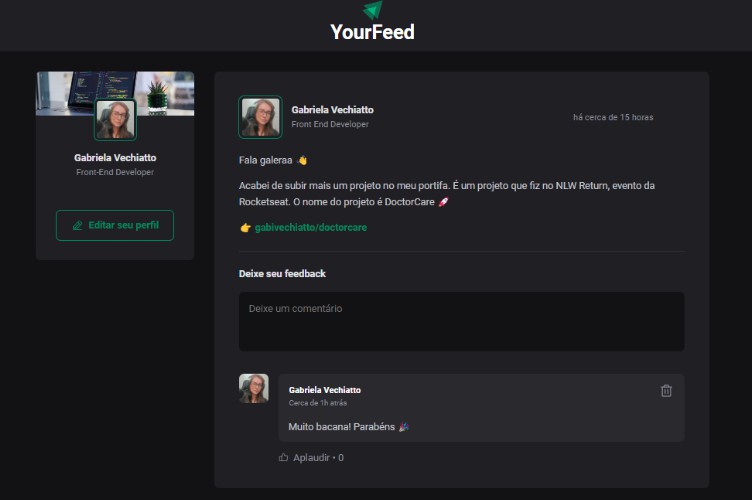Click Front-End Developer subtitle in sidebar

coord(115,172)
